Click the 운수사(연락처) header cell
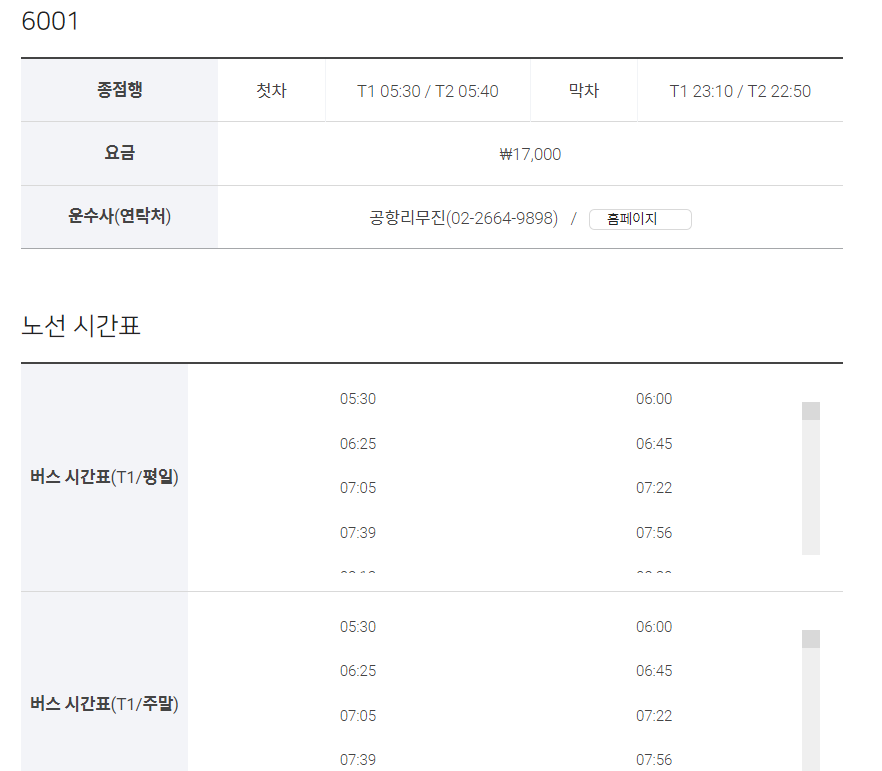 pos(119,217)
